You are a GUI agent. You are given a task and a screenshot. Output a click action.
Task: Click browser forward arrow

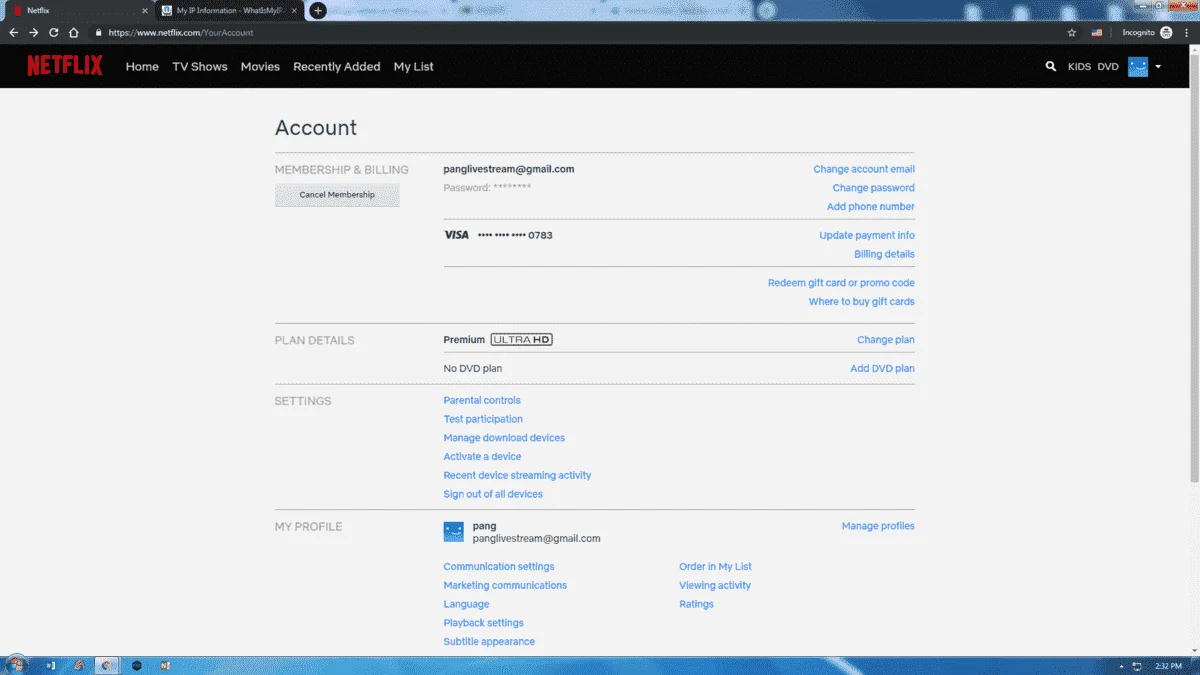pos(34,32)
